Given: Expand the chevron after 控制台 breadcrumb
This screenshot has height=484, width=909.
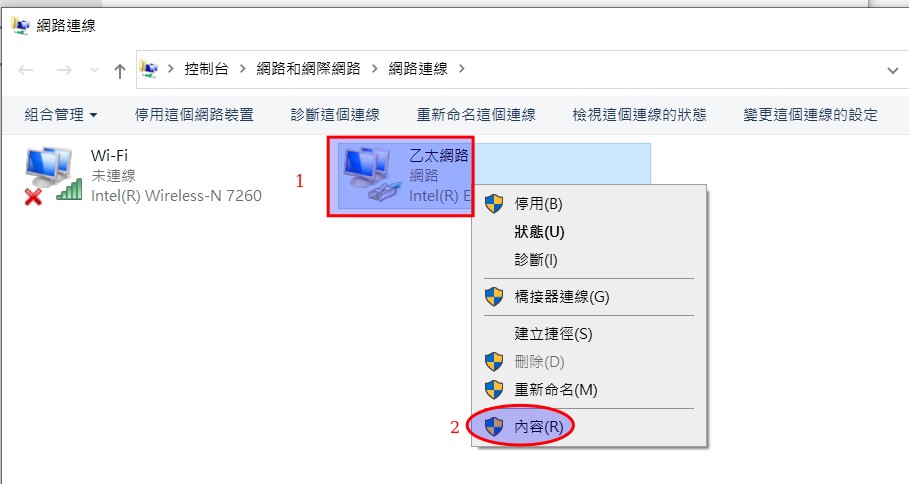Looking at the screenshot, I should pos(242,69).
